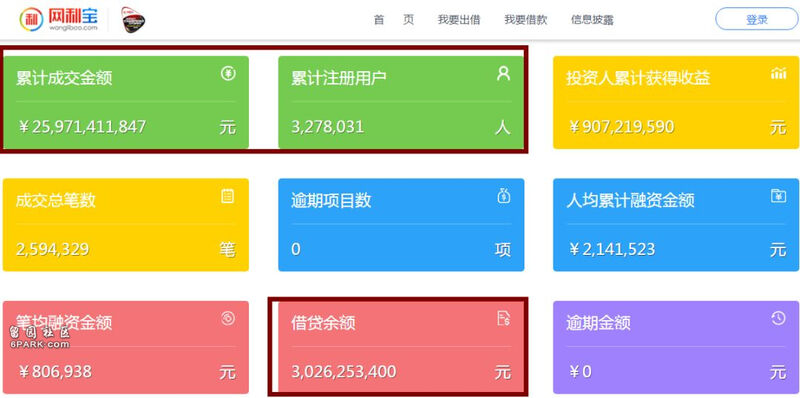
Task: Click the 登录 button
Action: (757, 19)
